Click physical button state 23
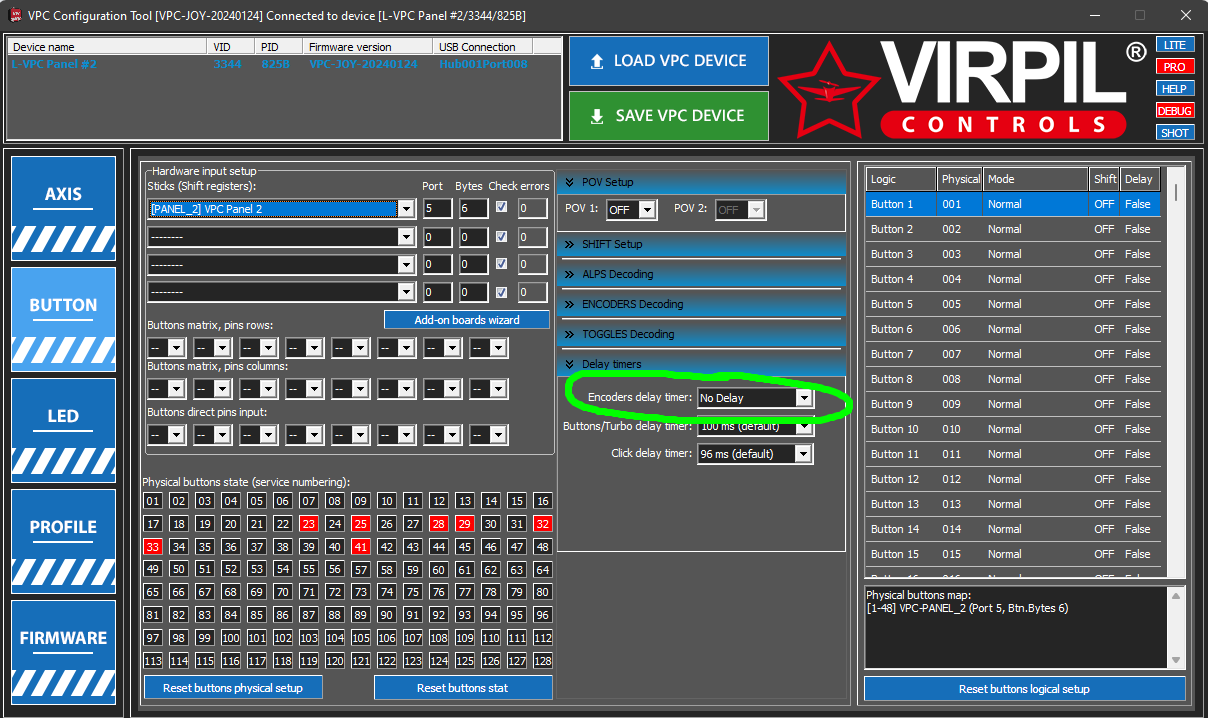The width and height of the screenshot is (1208, 718). pyautogui.click(x=308, y=524)
